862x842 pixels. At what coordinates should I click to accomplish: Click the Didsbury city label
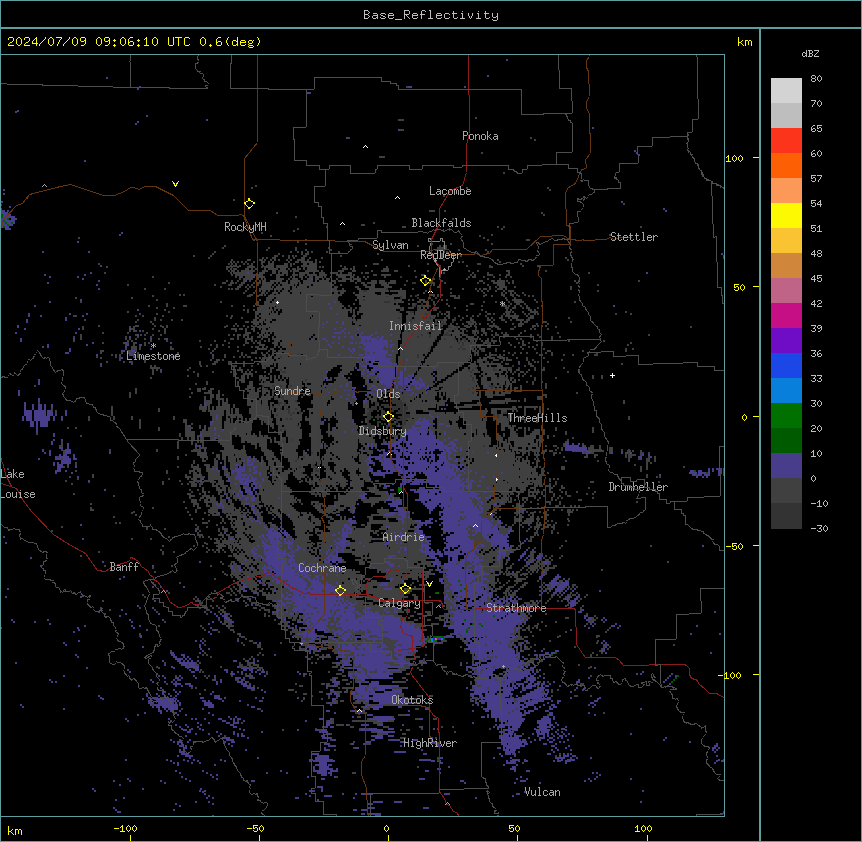[383, 431]
